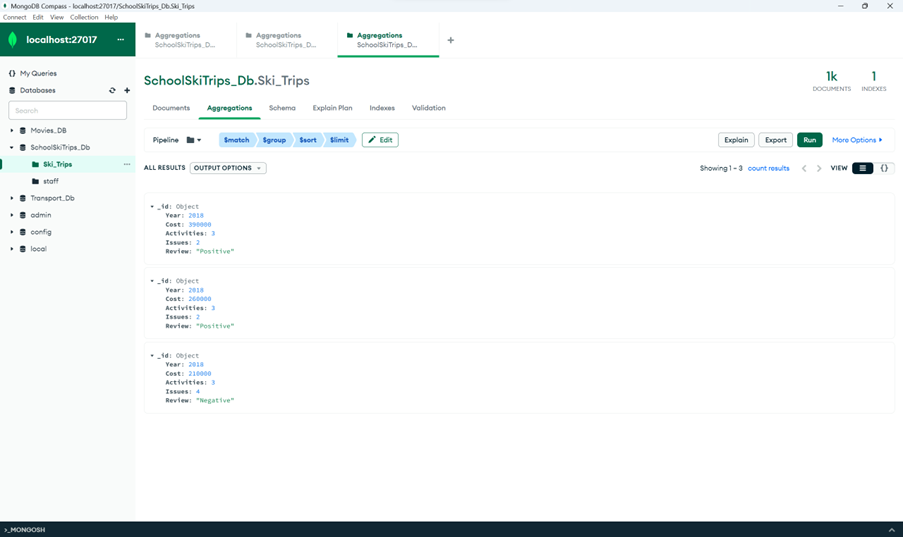Switch to list document view
903x537 pixels.
point(862,168)
